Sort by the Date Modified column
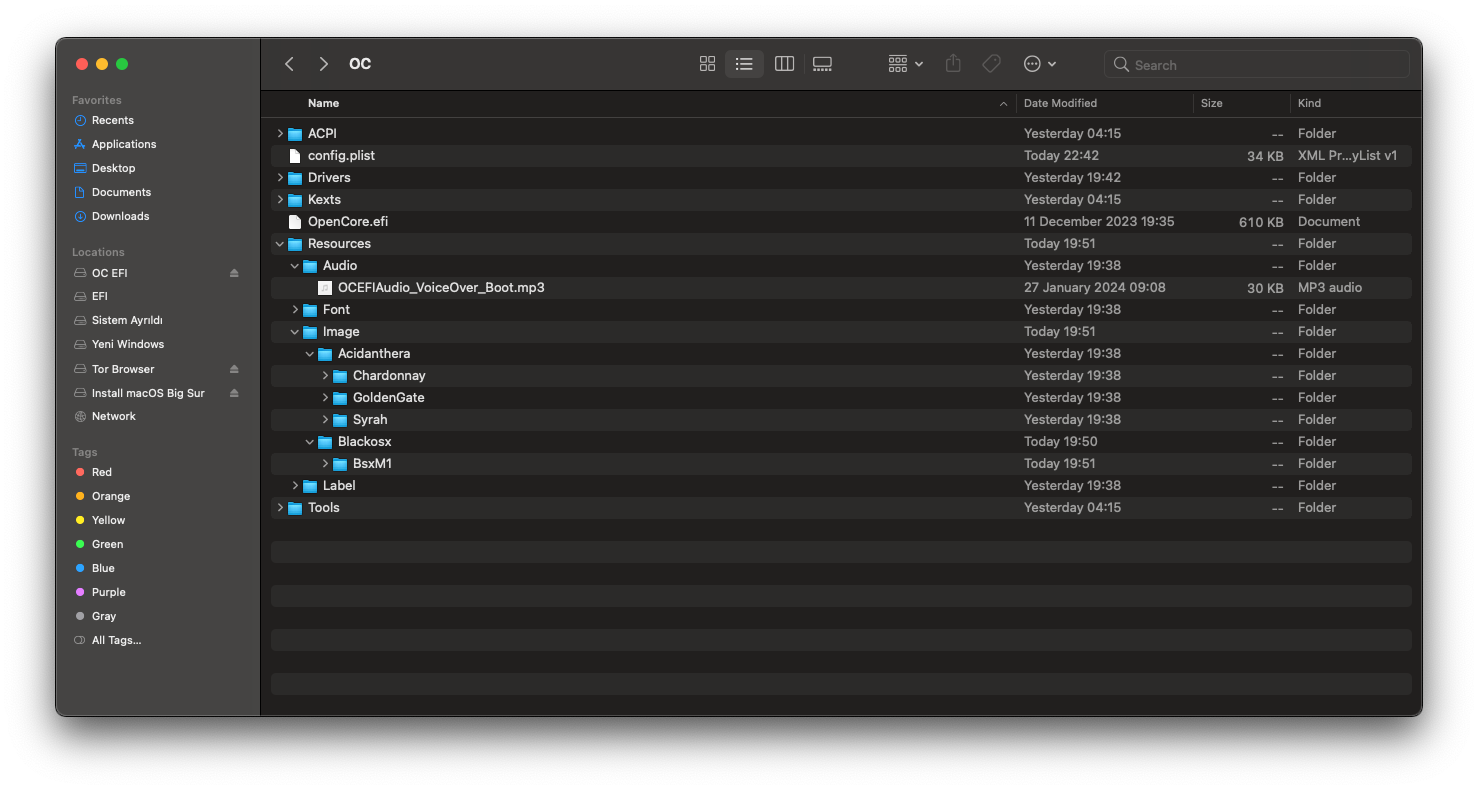The width and height of the screenshot is (1478, 790). pos(1060,103)
